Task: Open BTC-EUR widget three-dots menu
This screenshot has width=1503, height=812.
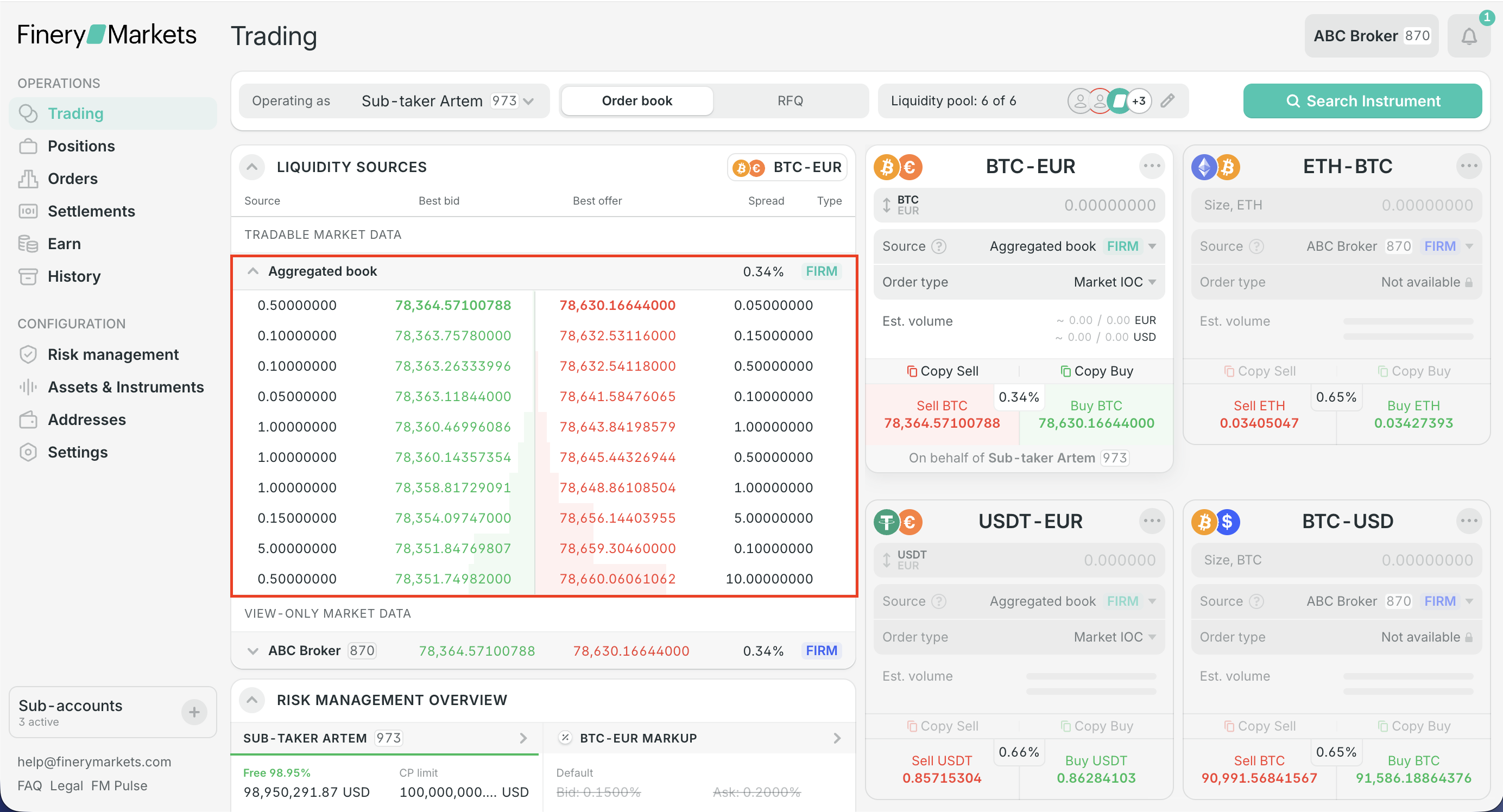Action: pyautogui.click(x=1151, y=166)
